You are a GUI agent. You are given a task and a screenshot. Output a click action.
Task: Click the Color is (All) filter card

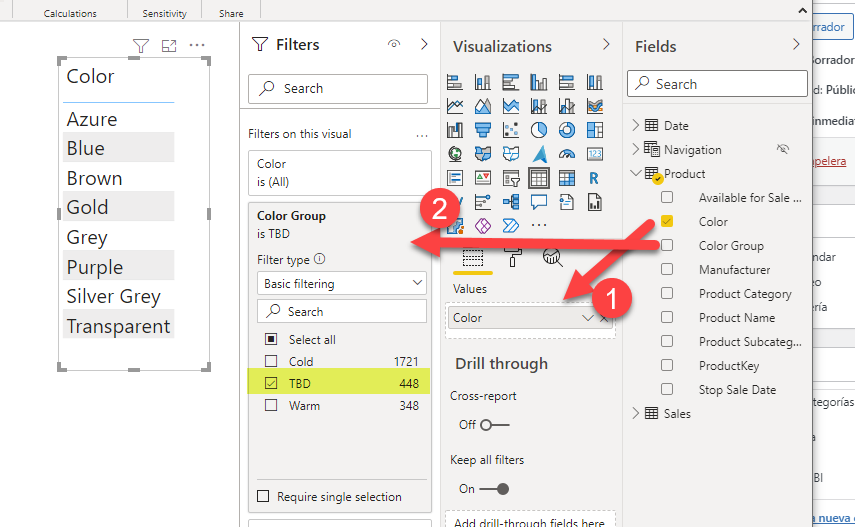[340, 173]
